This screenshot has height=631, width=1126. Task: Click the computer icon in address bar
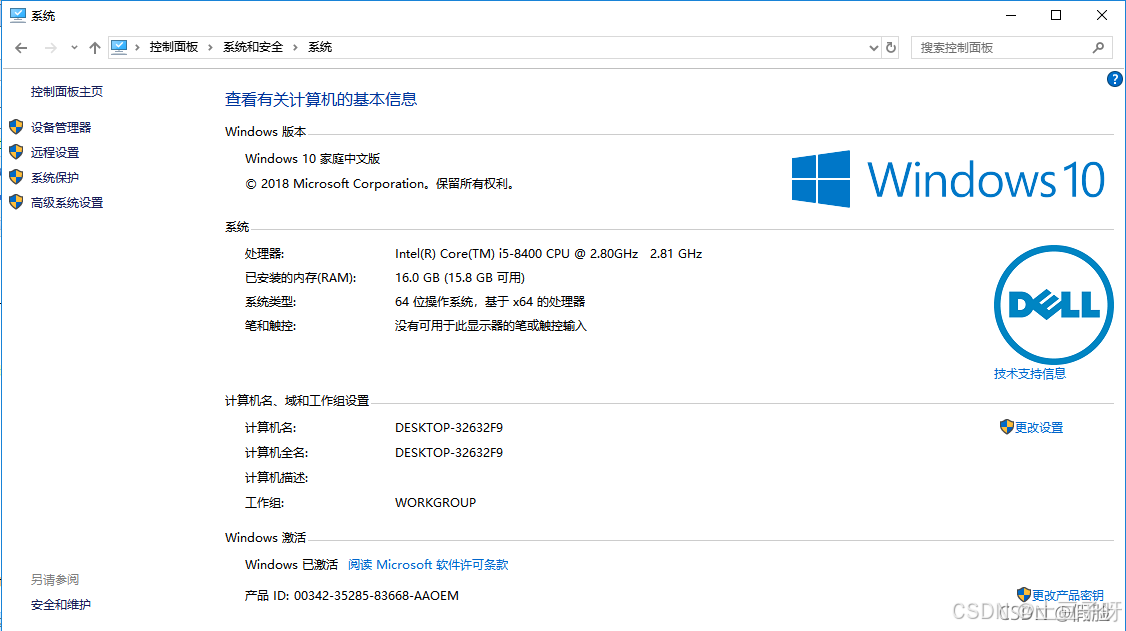(x=119, y=47)
